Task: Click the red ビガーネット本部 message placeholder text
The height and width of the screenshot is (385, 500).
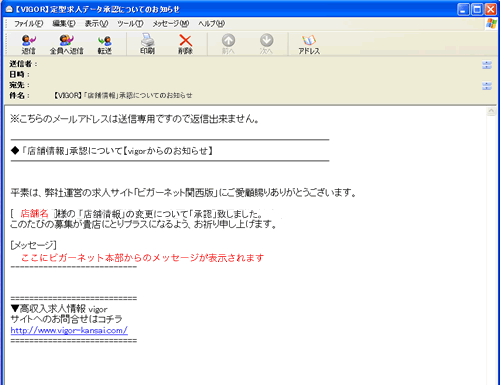Action: pyautogui.click(x=142, y=258)
